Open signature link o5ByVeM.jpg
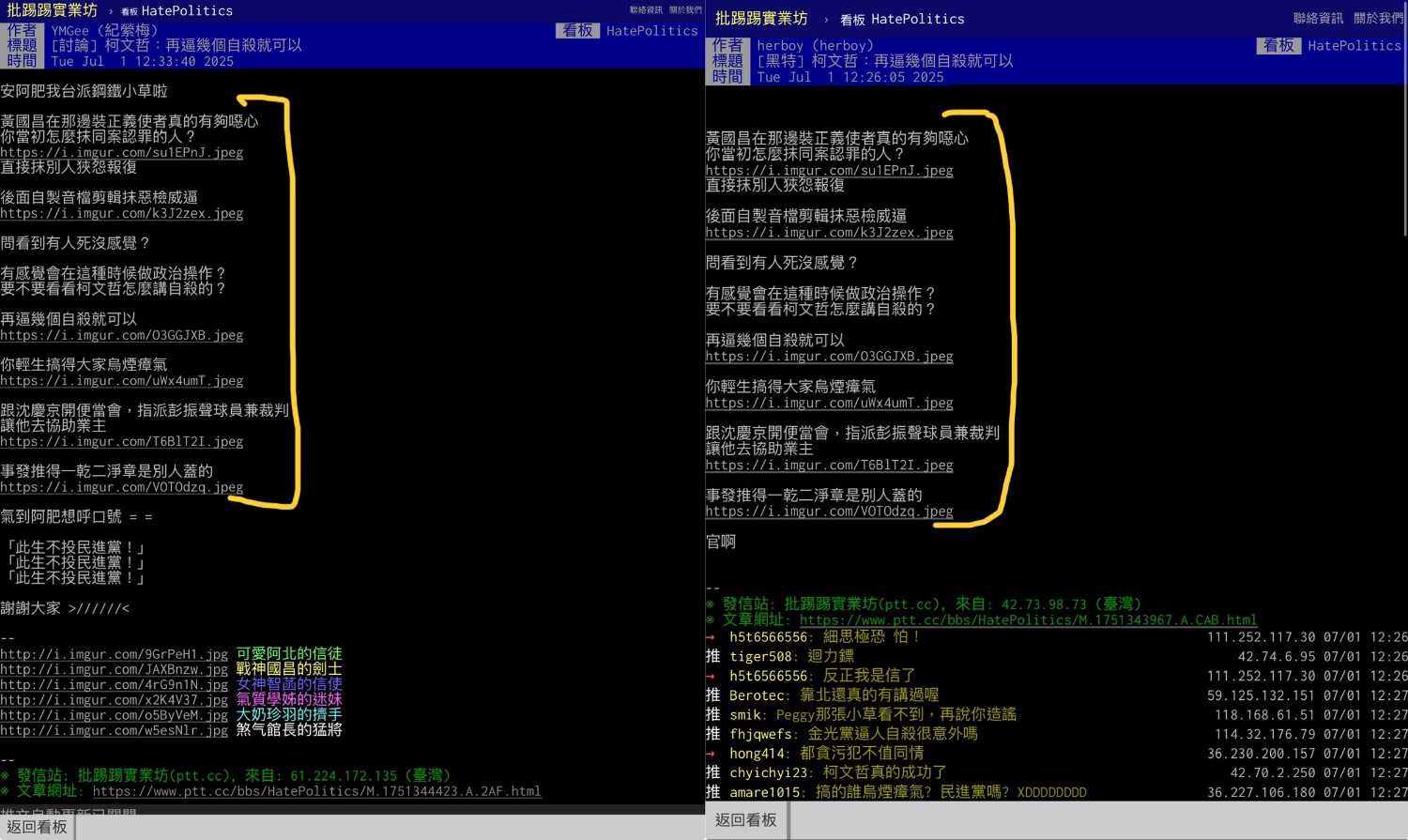 point(115,715)
